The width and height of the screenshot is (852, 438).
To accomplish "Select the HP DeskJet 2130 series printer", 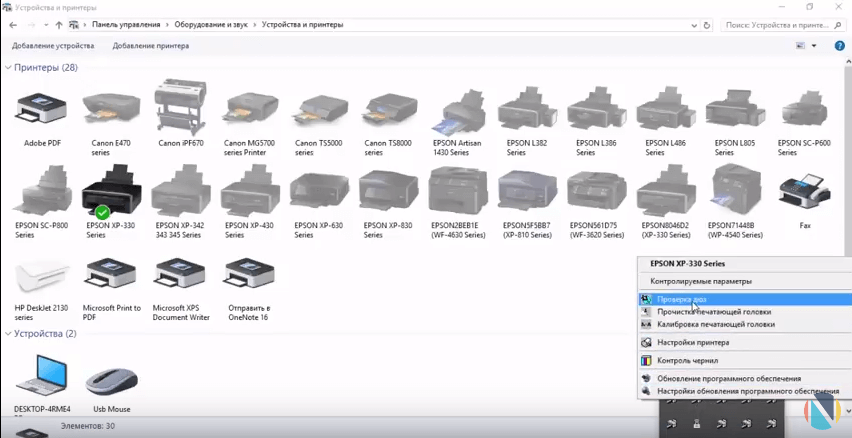I will click(x=42, y=277).
